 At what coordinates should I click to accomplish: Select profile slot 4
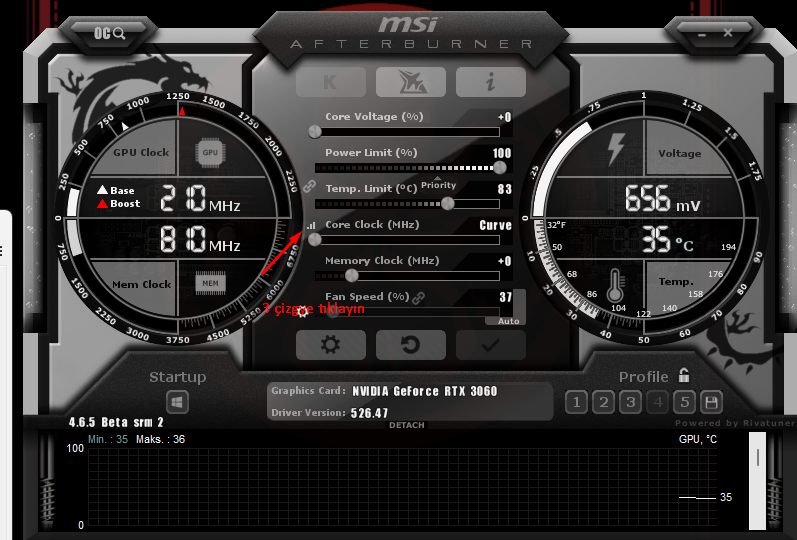coord(658,403)
